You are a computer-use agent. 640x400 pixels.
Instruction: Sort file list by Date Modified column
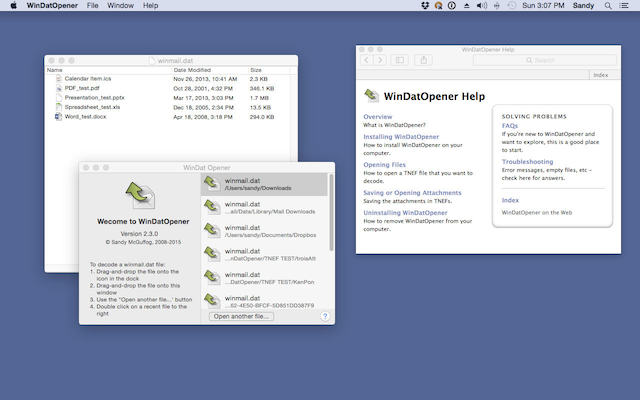click(x=210, y=70)
